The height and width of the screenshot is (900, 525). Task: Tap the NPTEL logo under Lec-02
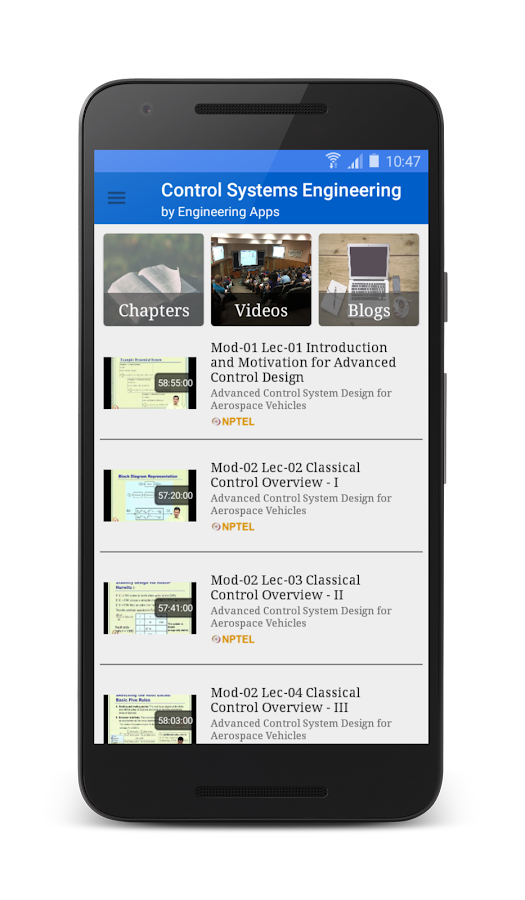pos(233,526)
